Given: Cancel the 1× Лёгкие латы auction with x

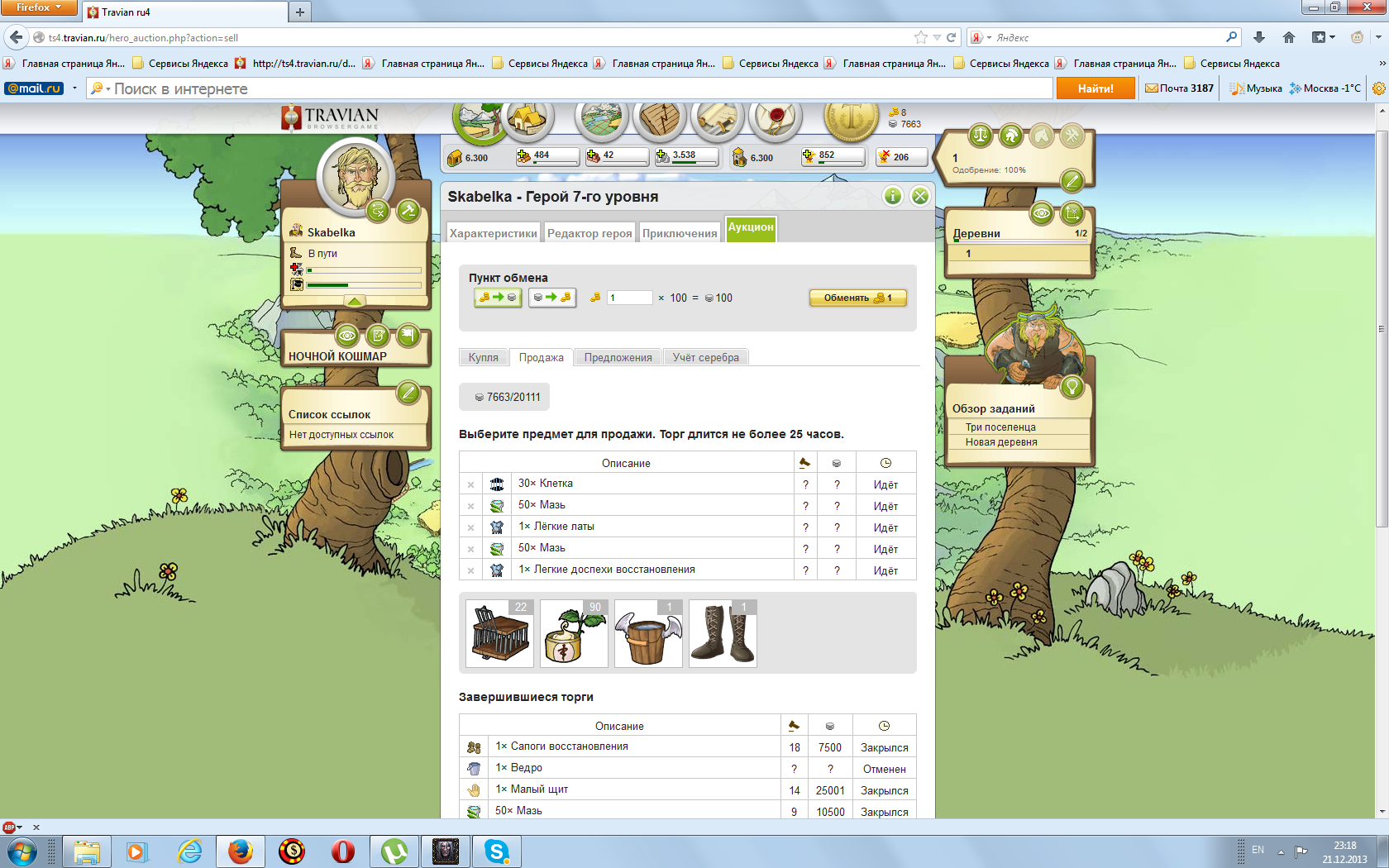Looking at the screenshot, I should 470,528.
